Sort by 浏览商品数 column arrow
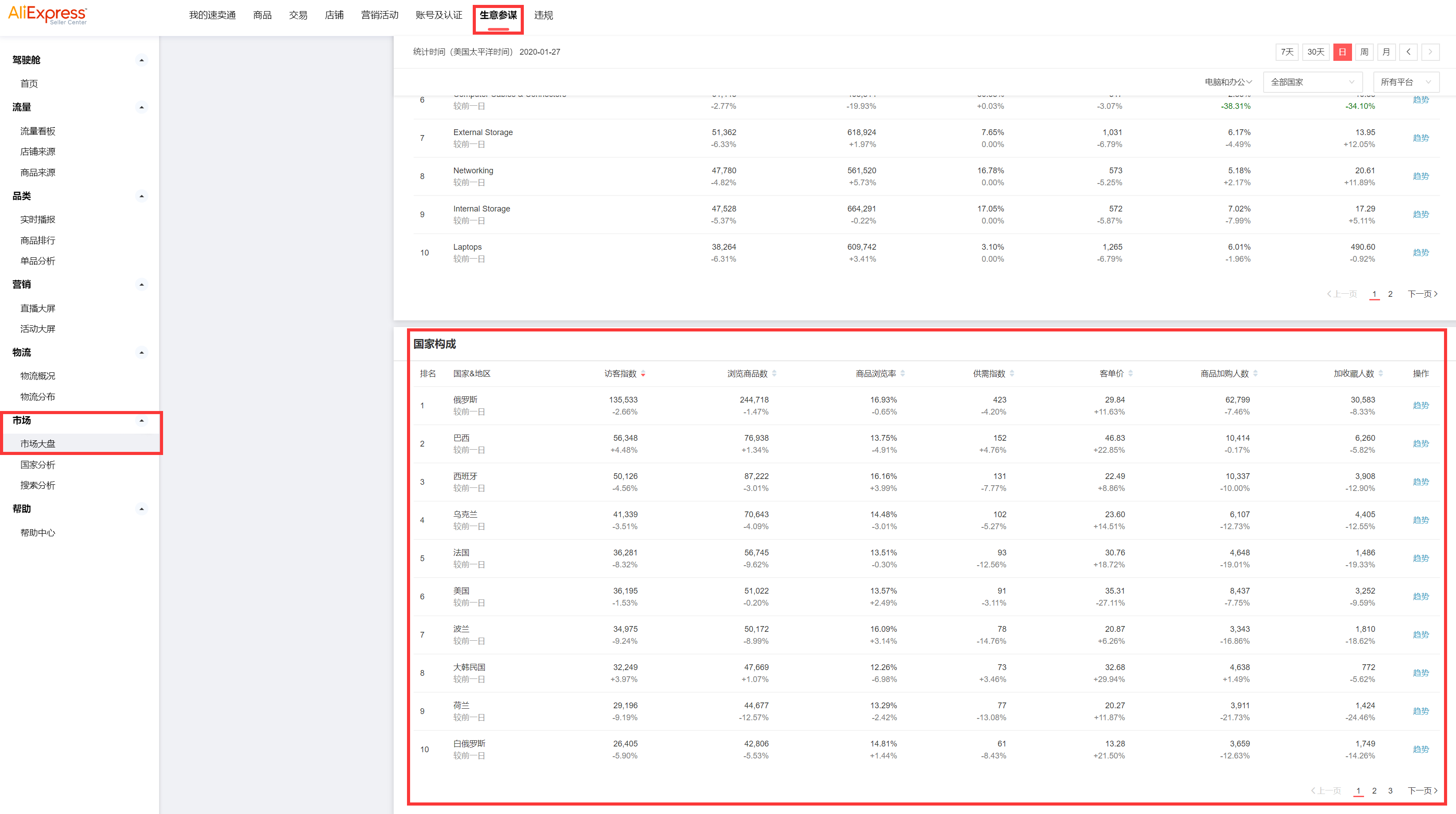 (774, 374)
